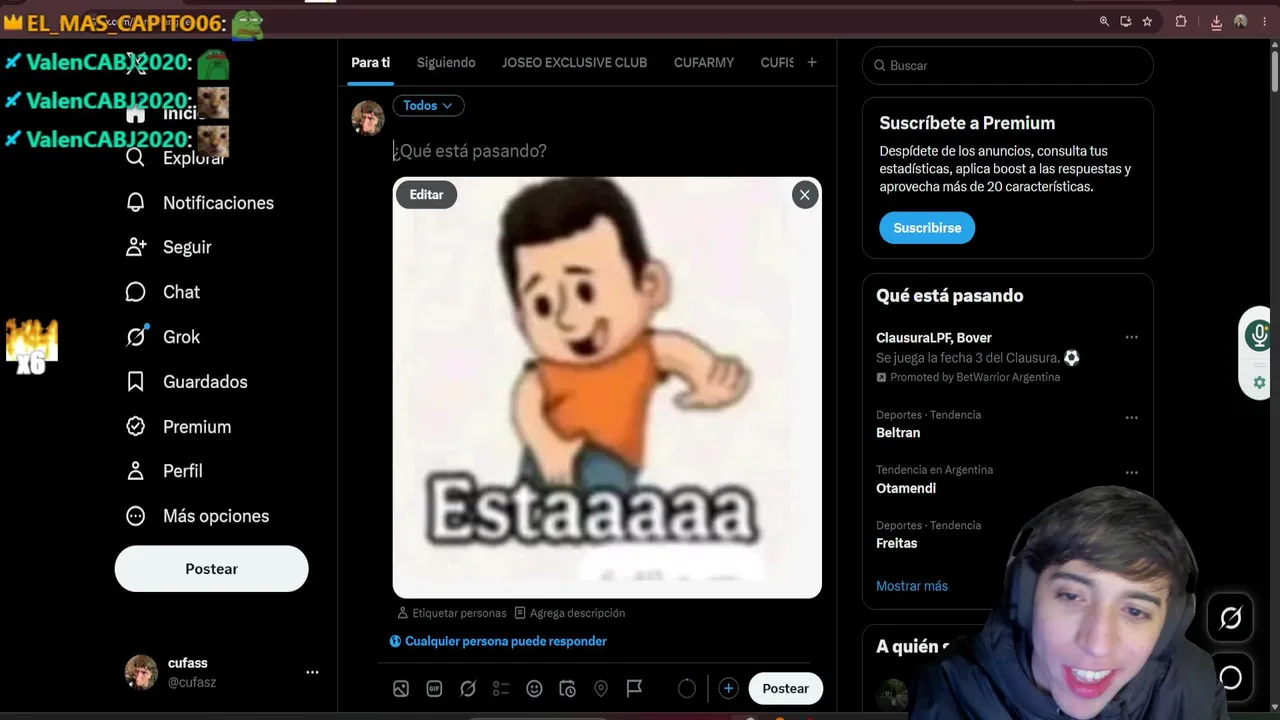
Task: Open the emoji picker
Action: 534,688
